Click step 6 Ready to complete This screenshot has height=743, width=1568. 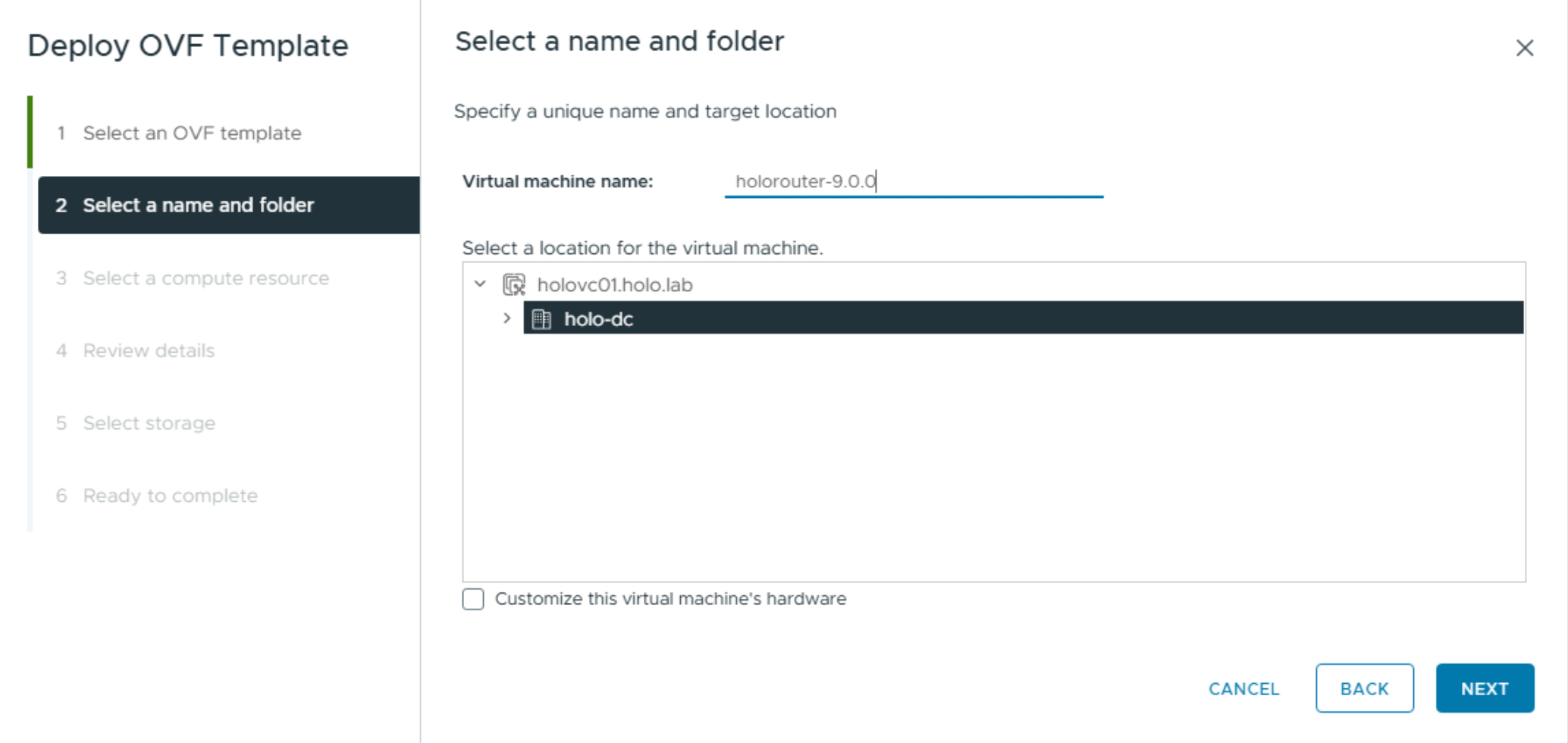pyautogui.click(x=170, y=496)
